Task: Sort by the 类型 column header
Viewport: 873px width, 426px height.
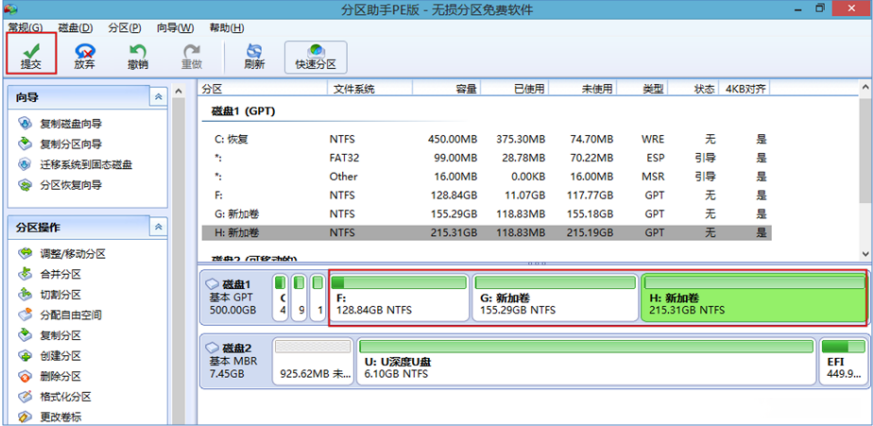Action: tap(643, 89)
